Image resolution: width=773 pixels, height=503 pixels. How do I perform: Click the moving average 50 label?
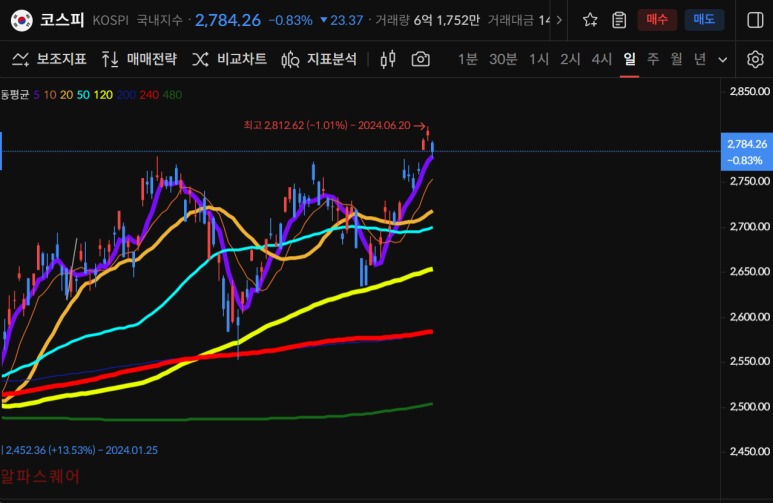(x=83, y=95)
